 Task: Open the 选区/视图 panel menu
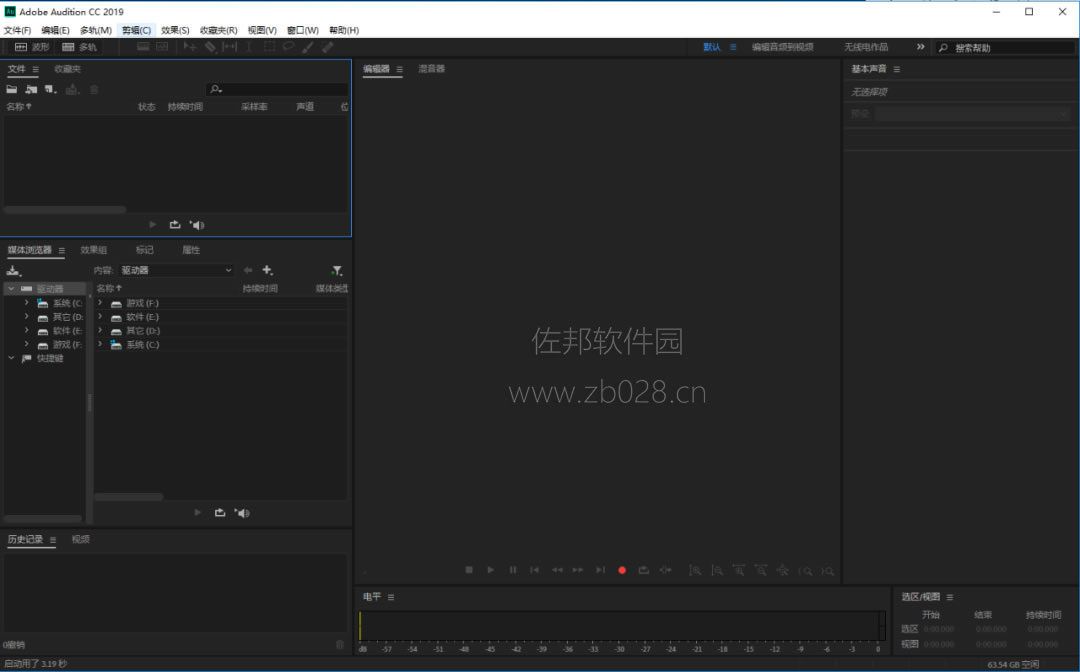pyautogui.click(x=949, y=597)
